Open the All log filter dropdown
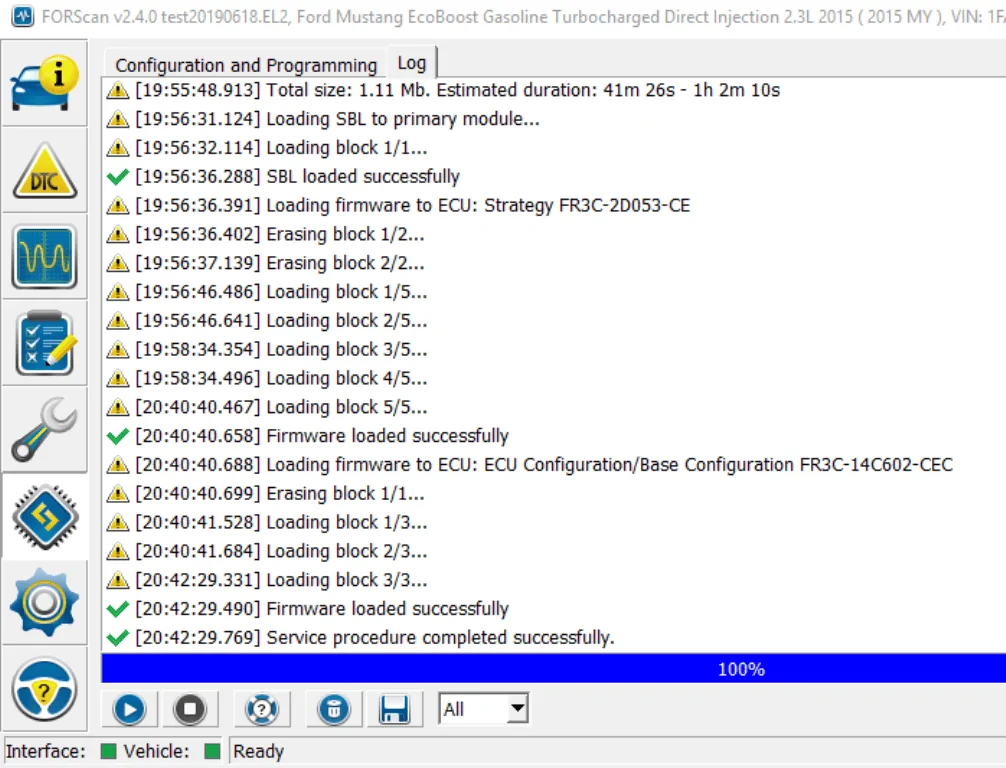The image size is (1006, 768). [484, 709]
